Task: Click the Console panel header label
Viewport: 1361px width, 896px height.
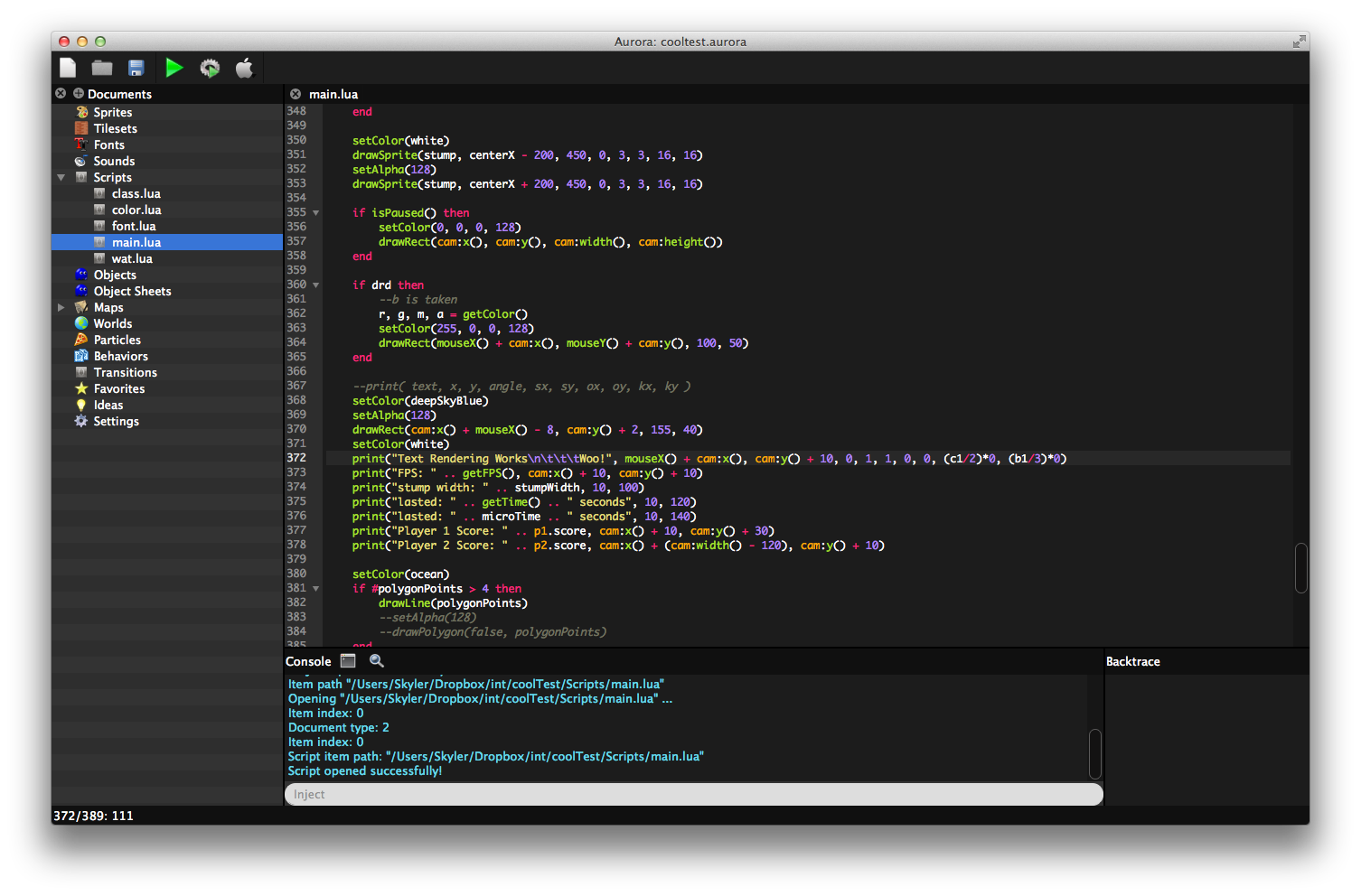Action: click(x=308, y=661)
